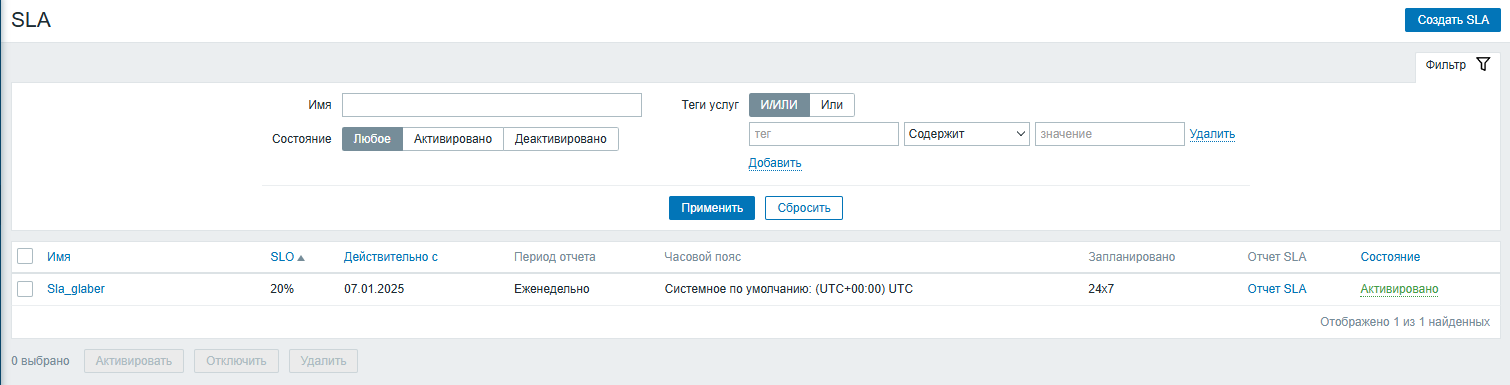1510x385 pixels.
Task: Click the Состояние filter label
Action: click(302, 139)
